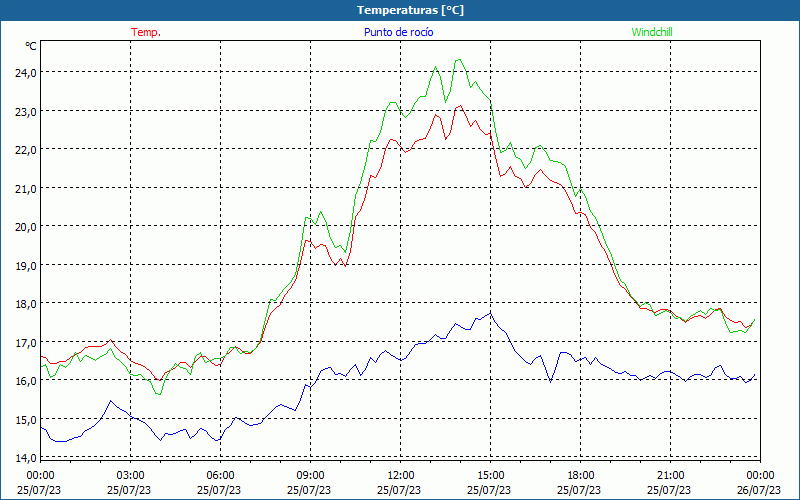Screen dimensions: 800x500
Task: Click the '15,0' y-axis value
Action: (26, 420)
